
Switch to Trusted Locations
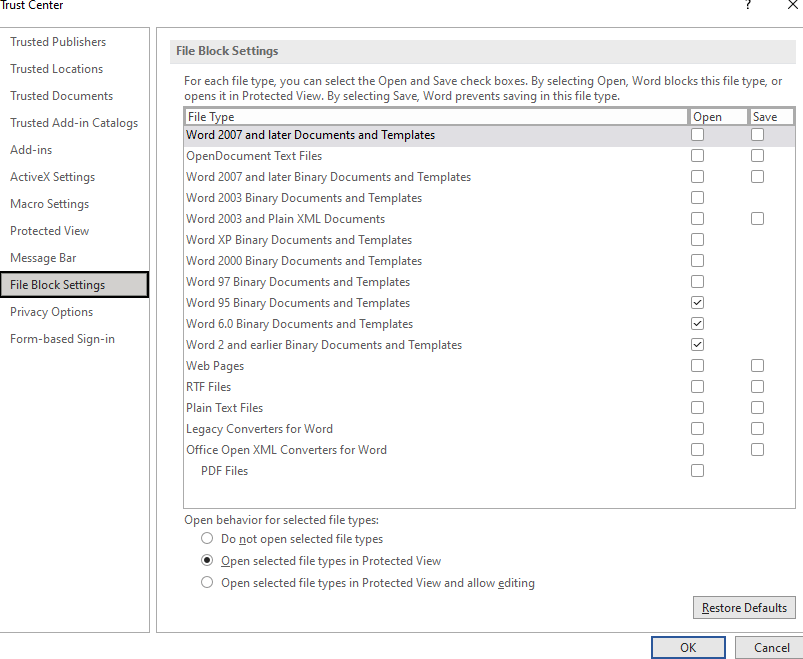click(56, 69)
